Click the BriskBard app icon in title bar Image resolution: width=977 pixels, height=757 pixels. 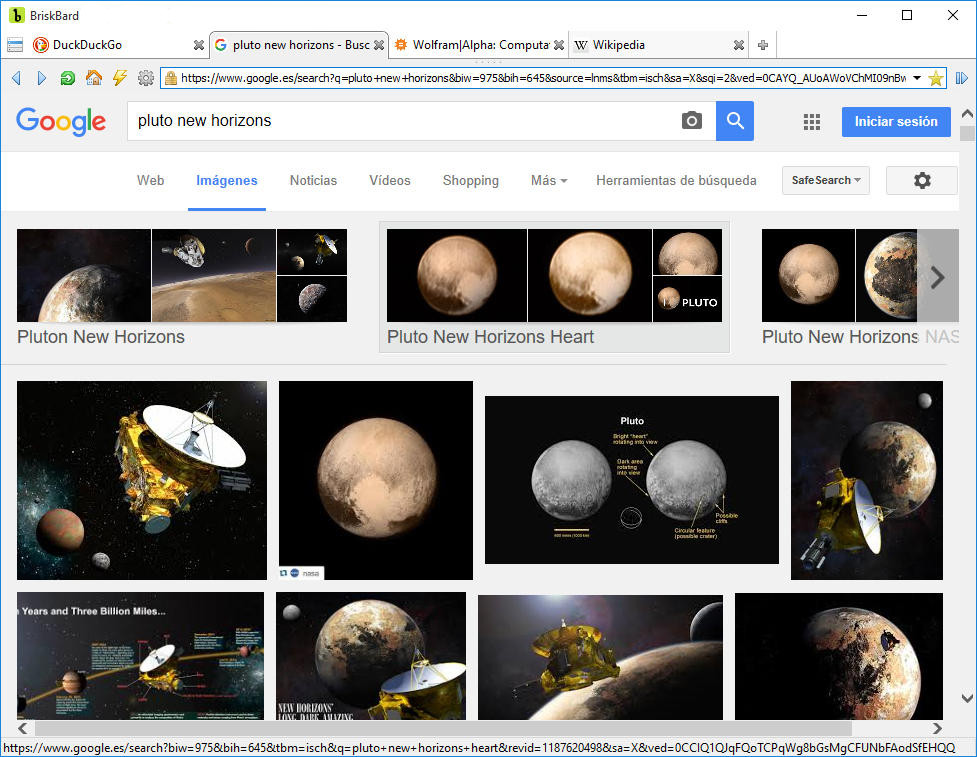click(x=16, y=16)
